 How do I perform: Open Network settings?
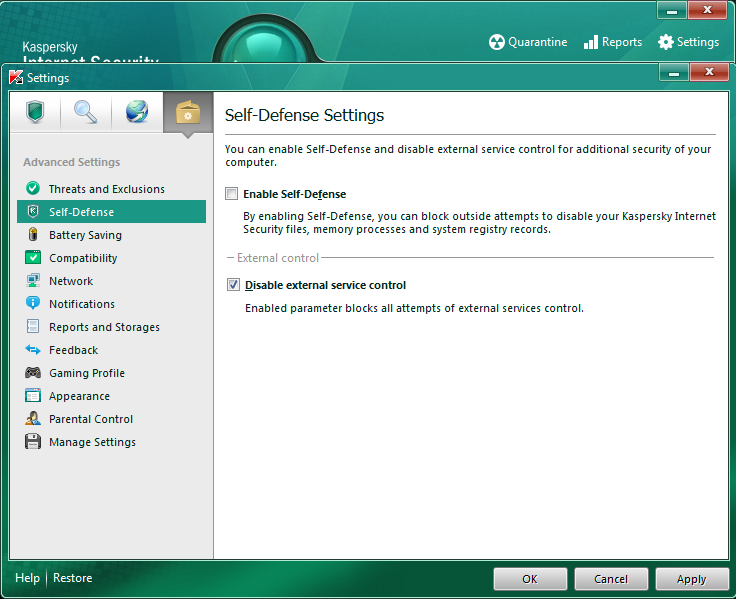click(111, 281)
